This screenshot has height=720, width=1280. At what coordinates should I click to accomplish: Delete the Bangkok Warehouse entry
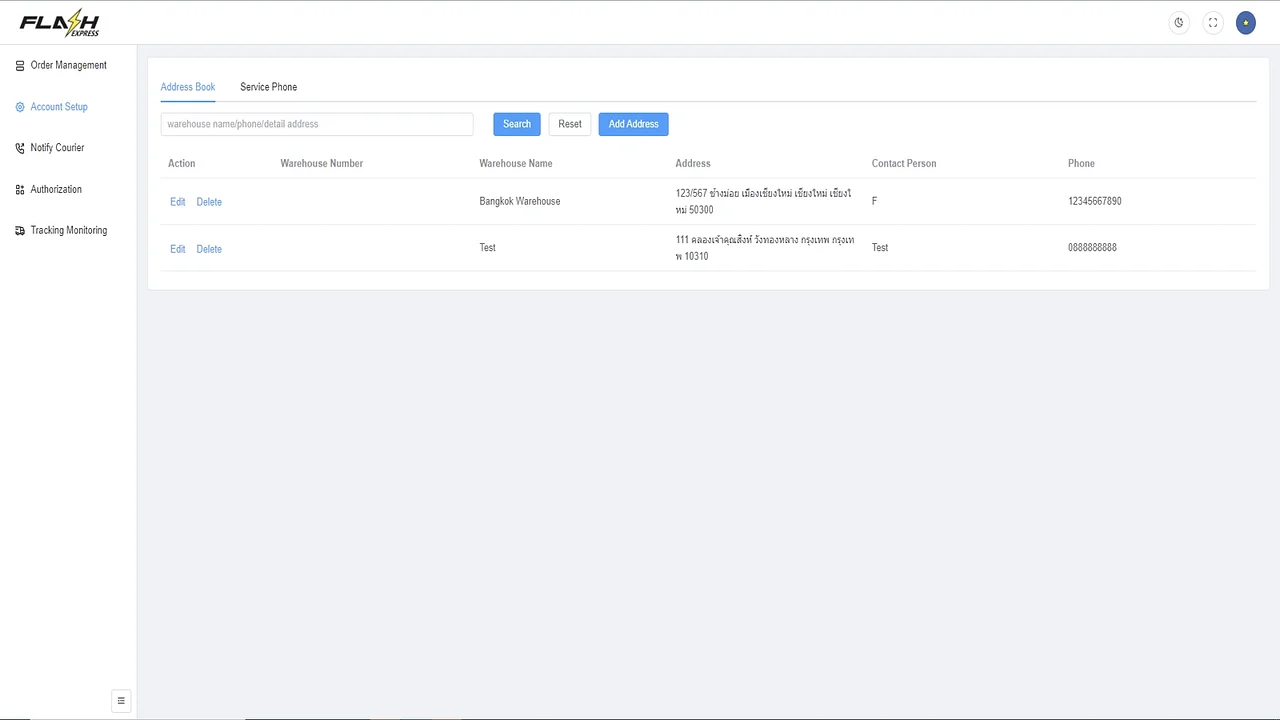click(209, 201)
